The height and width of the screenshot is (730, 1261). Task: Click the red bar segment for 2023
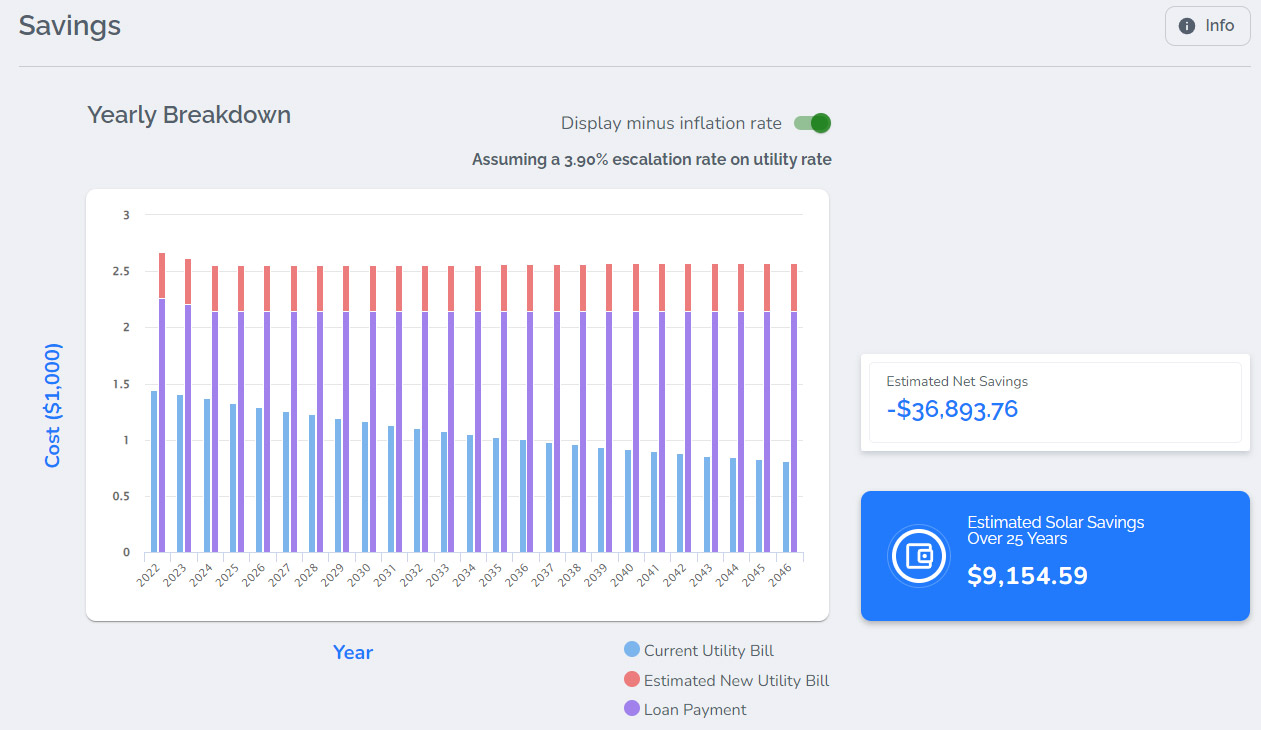188,282
